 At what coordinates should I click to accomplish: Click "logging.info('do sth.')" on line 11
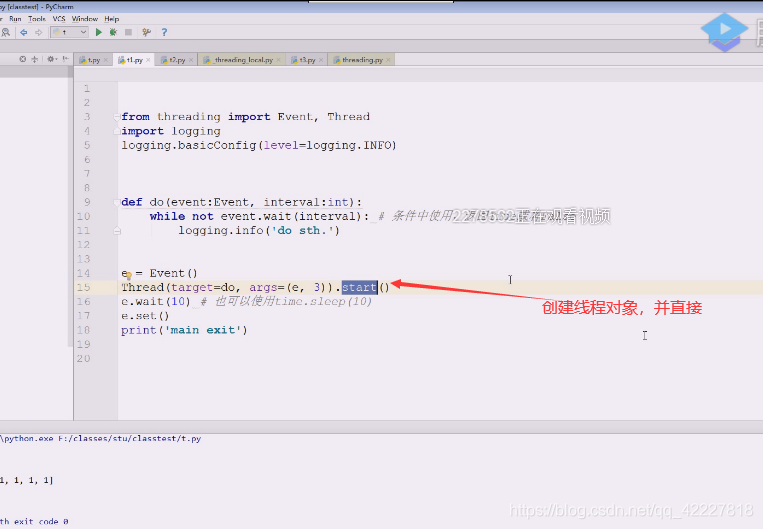259,231
